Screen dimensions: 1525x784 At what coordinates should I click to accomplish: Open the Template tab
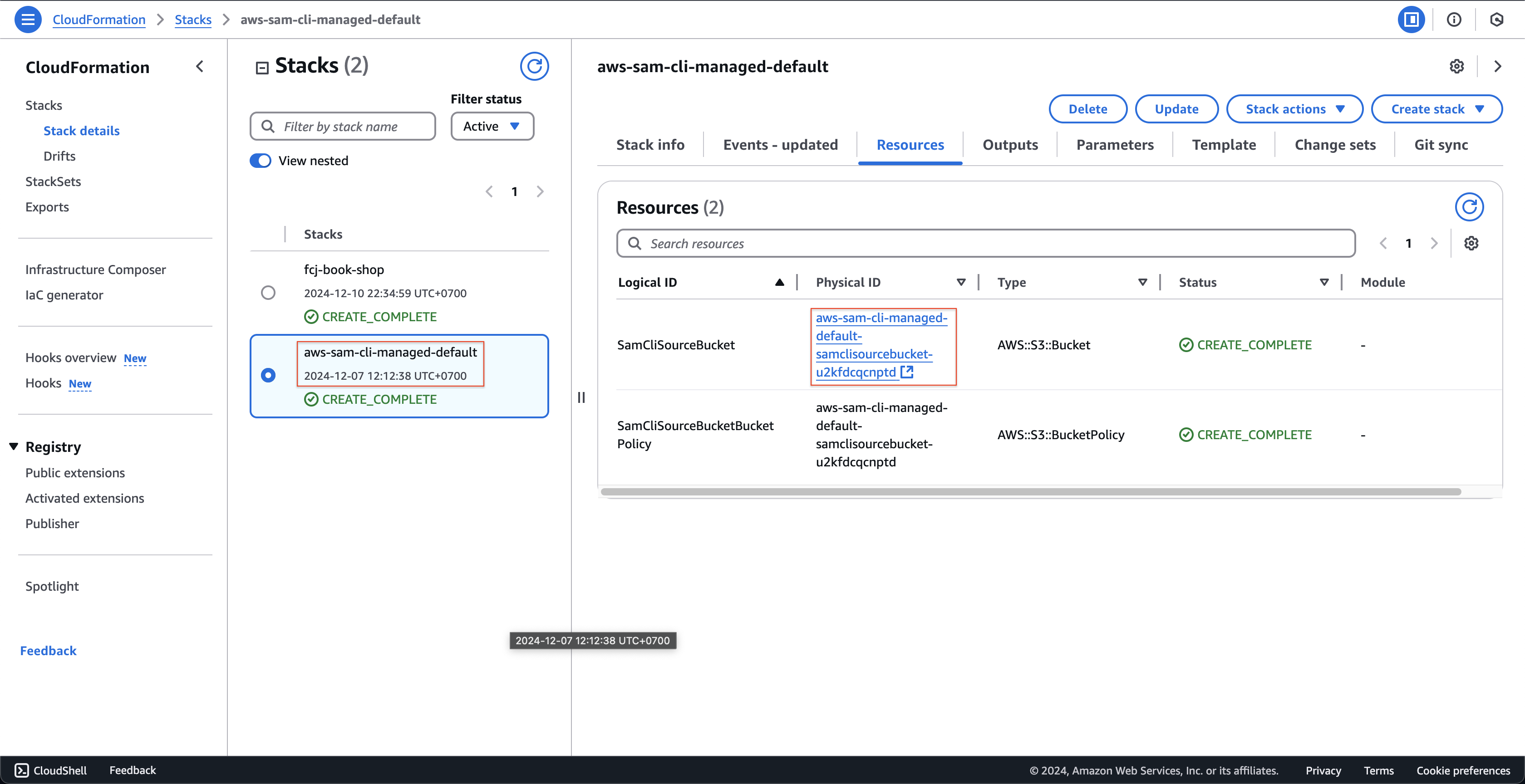[1224, 145]
